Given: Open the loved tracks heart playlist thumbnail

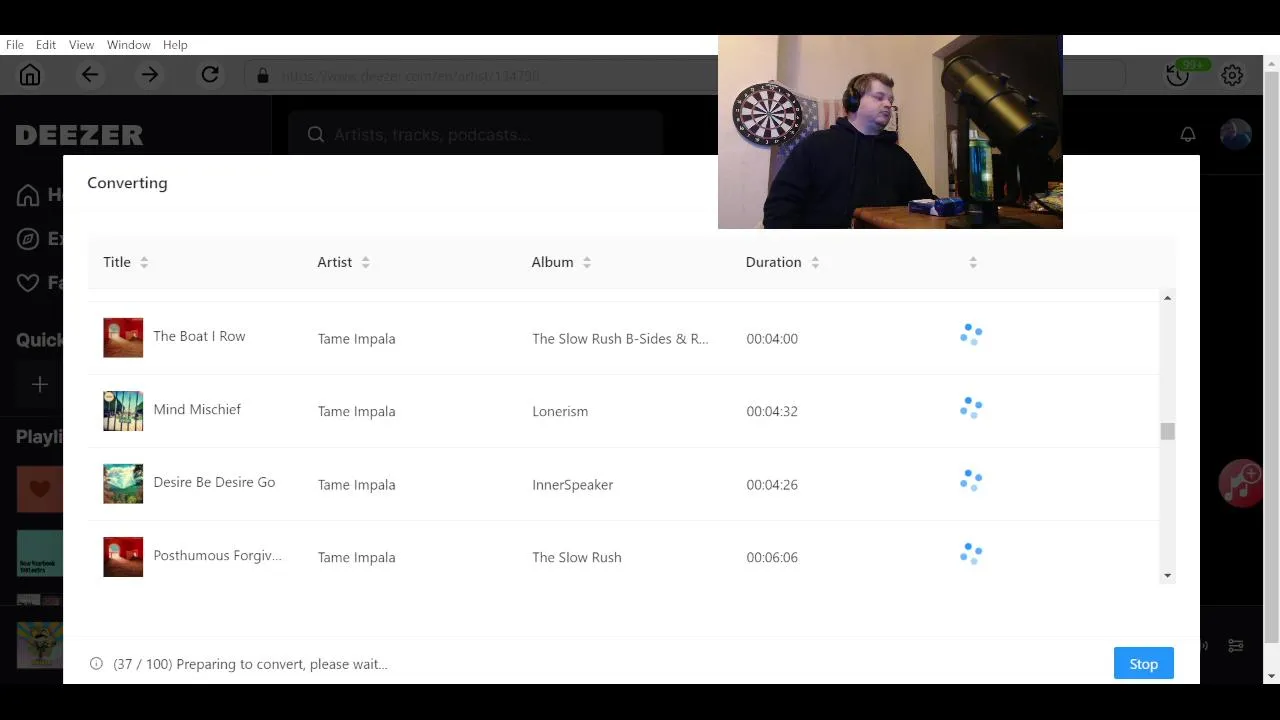Looking at the screenshot, I should point(40,489).
